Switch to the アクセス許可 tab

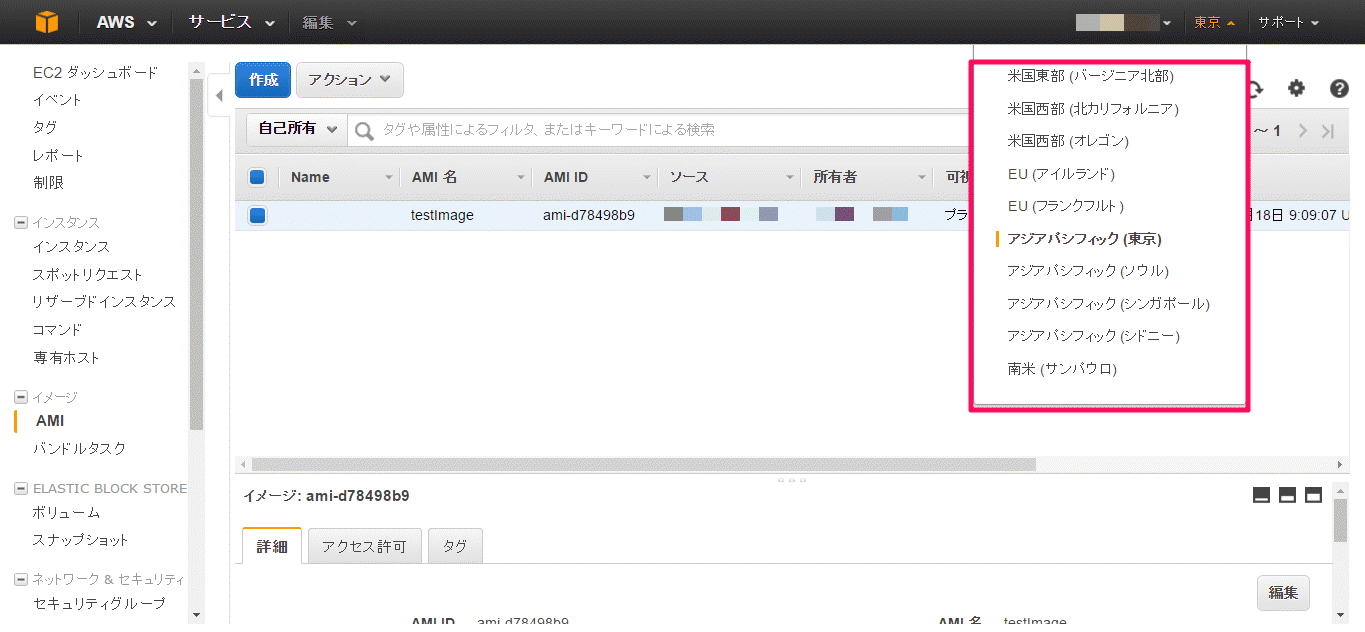pos(365,546)
